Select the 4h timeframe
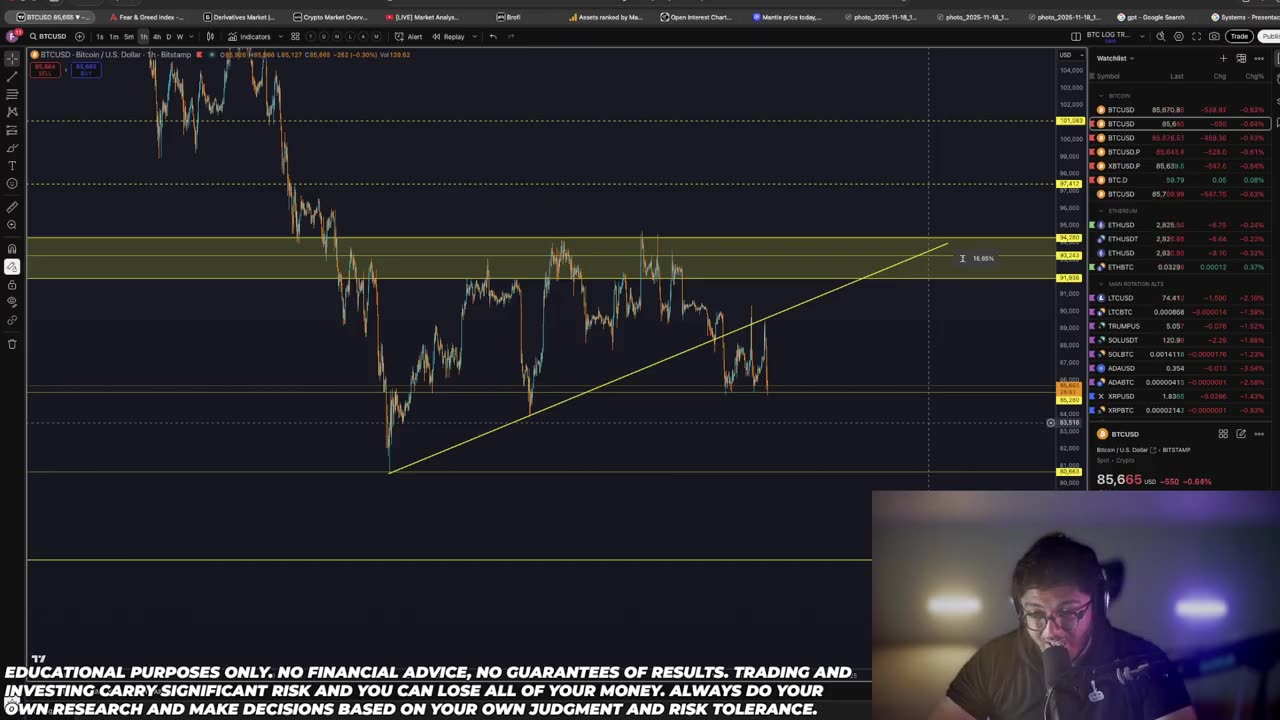Viewport: 1280px width, 720px height. pos(156,36)
